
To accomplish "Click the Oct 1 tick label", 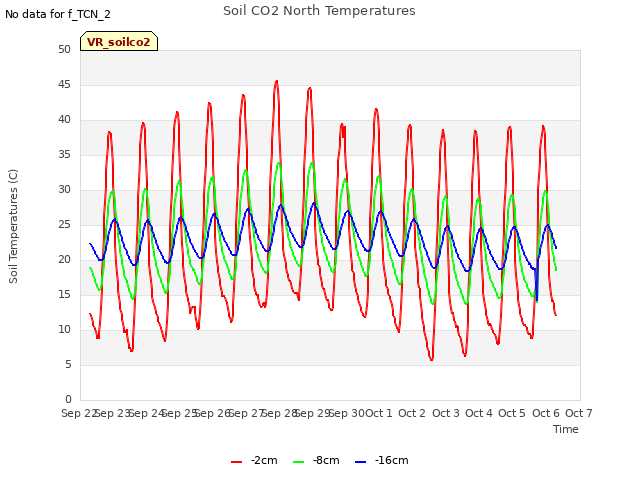I will tap(378, 413).
